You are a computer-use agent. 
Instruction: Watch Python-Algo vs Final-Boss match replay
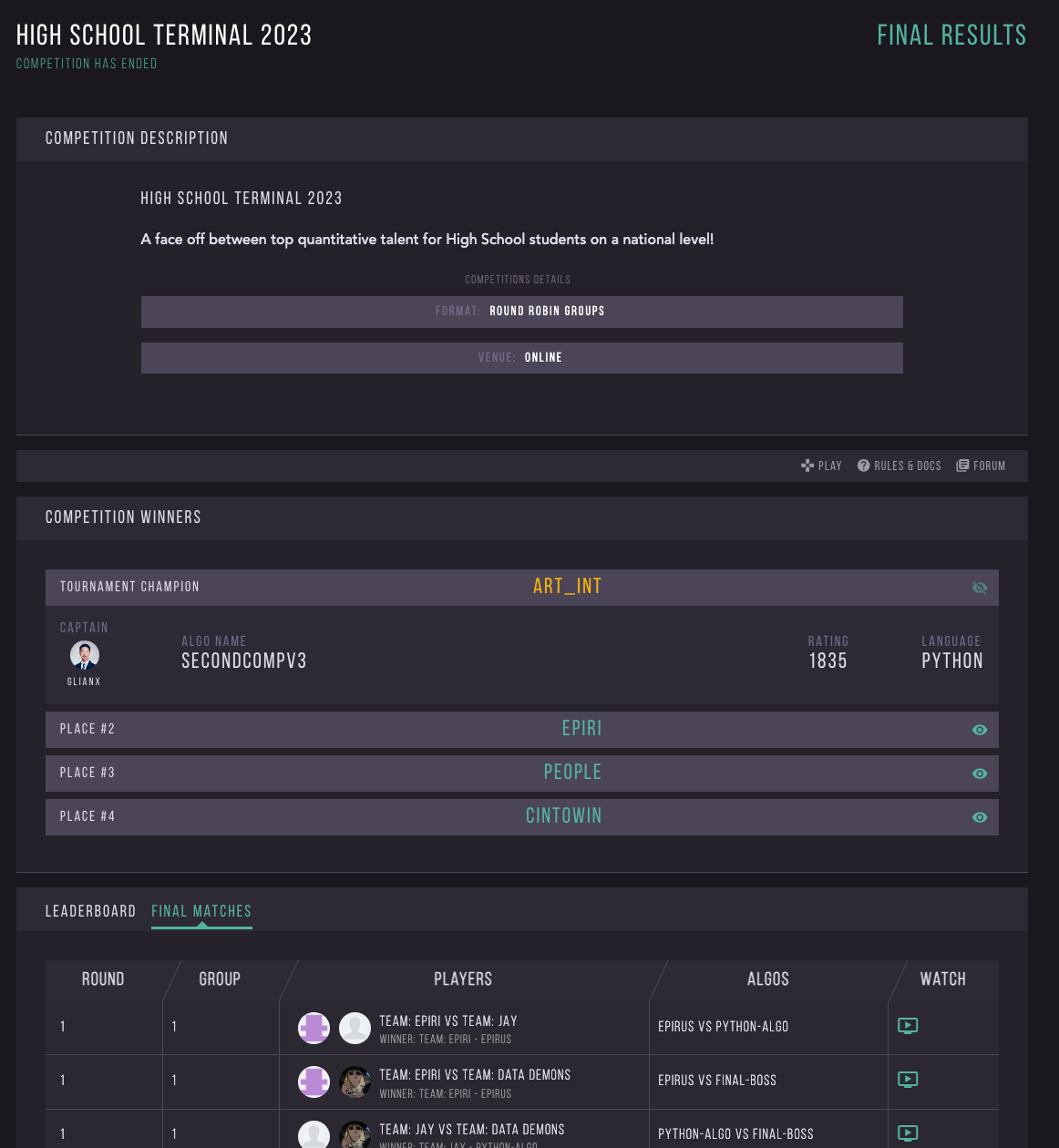coord(908,1133)
